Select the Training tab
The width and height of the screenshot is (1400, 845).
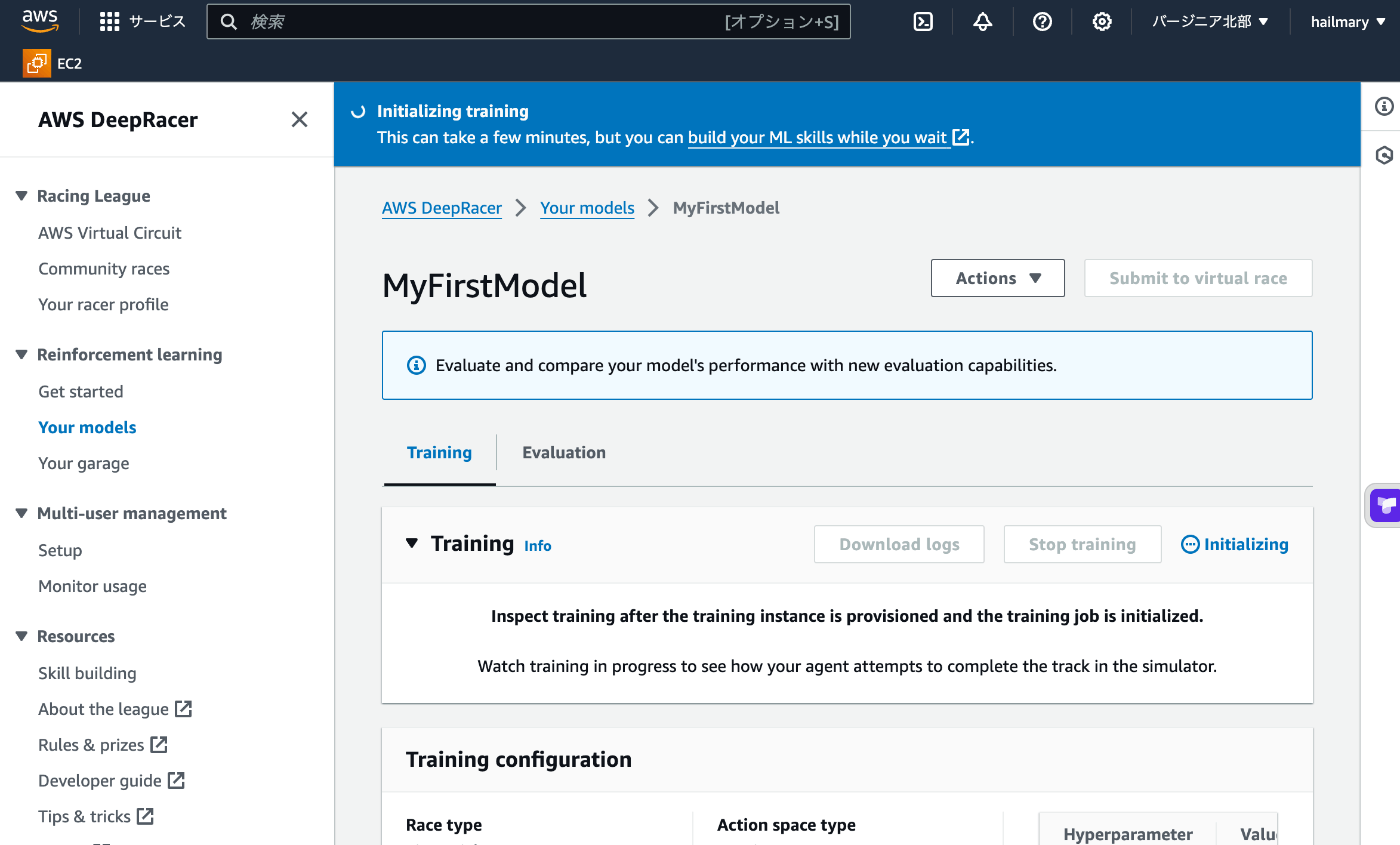click(439, 453)
